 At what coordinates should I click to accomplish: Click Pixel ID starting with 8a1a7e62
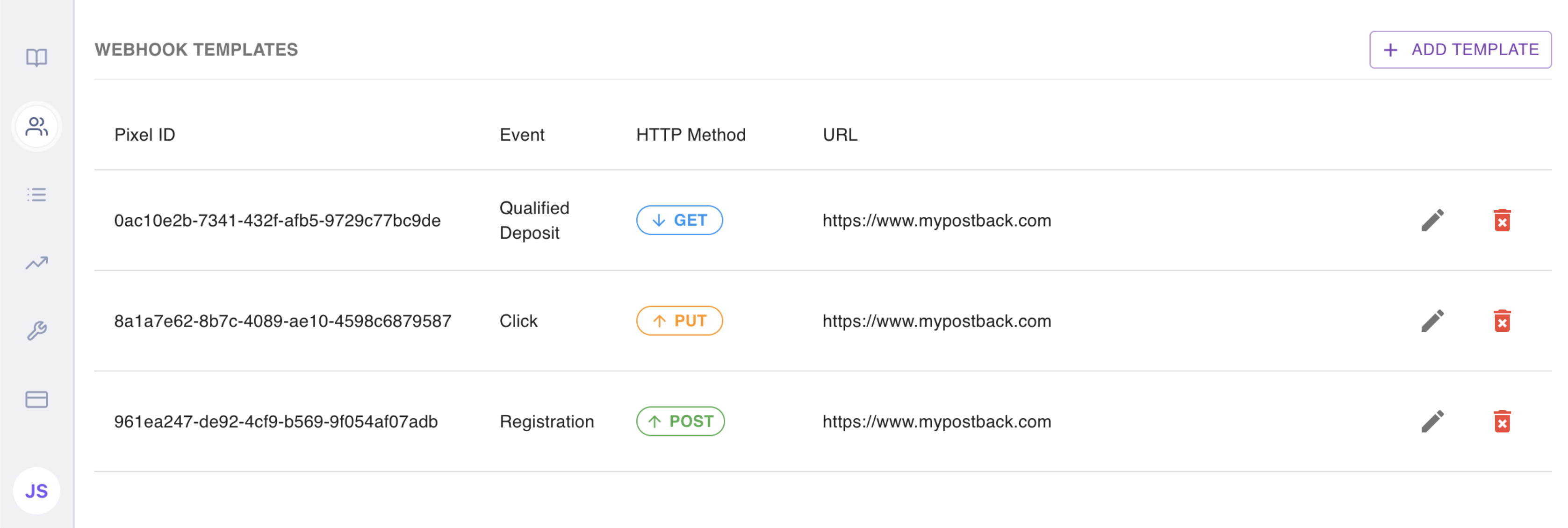(282, 321)
